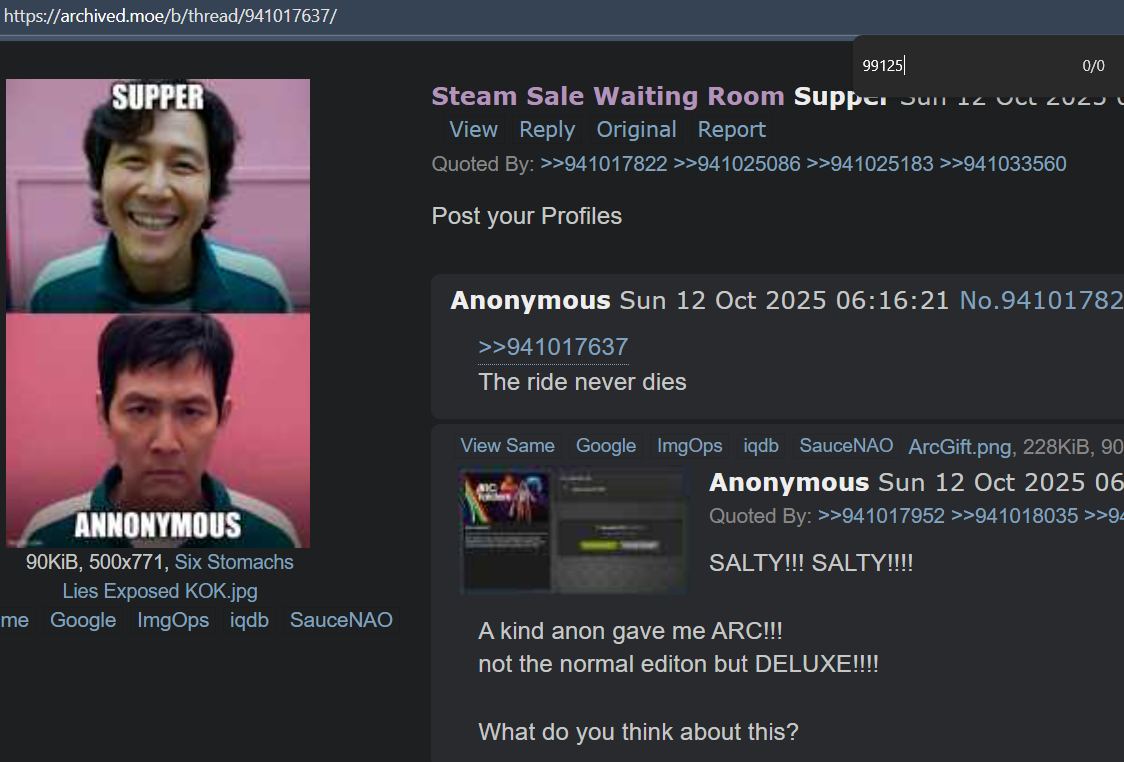Report the original post
1124x762 pixels.
coord(732,130)
